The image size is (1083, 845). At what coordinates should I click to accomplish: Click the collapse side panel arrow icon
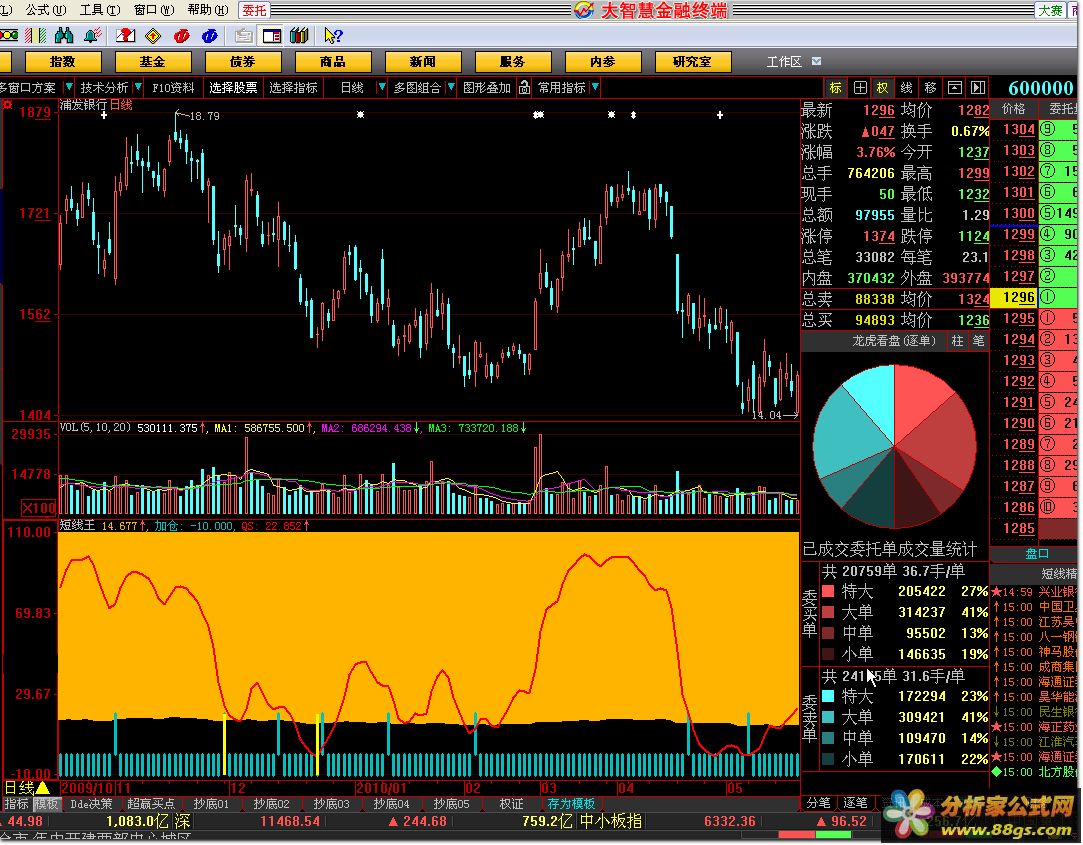pyautogui.click(x=978, y=88)
